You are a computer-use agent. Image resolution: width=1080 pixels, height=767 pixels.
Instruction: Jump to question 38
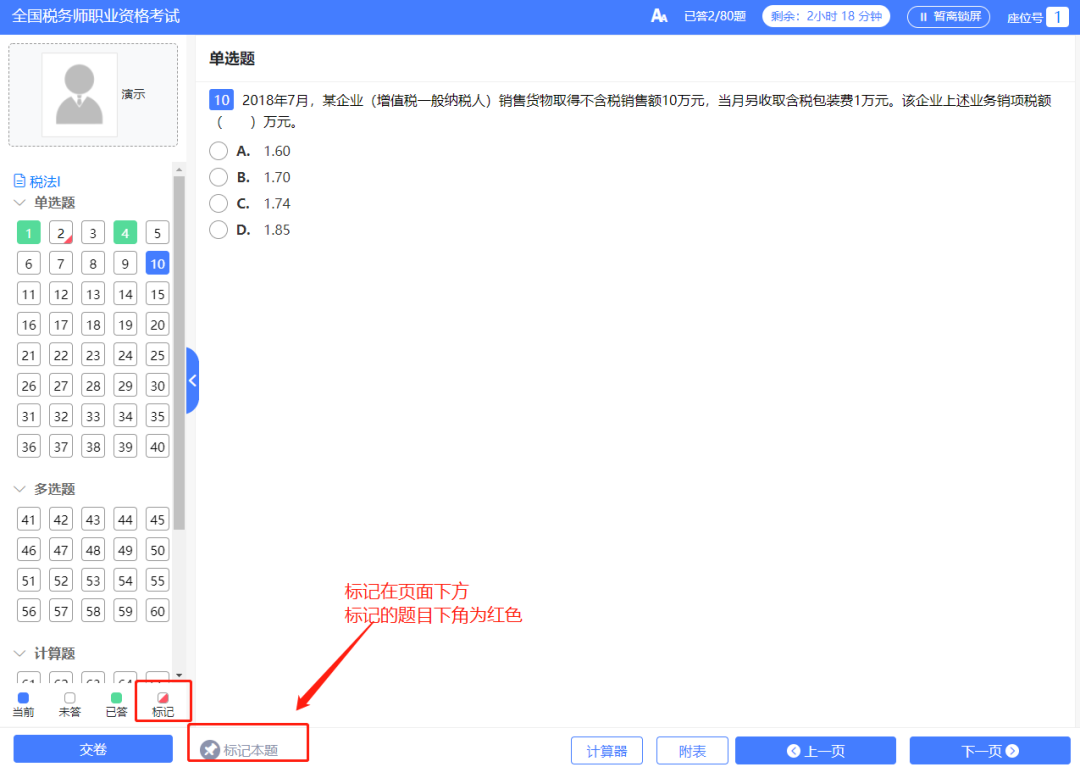(93, 446)
